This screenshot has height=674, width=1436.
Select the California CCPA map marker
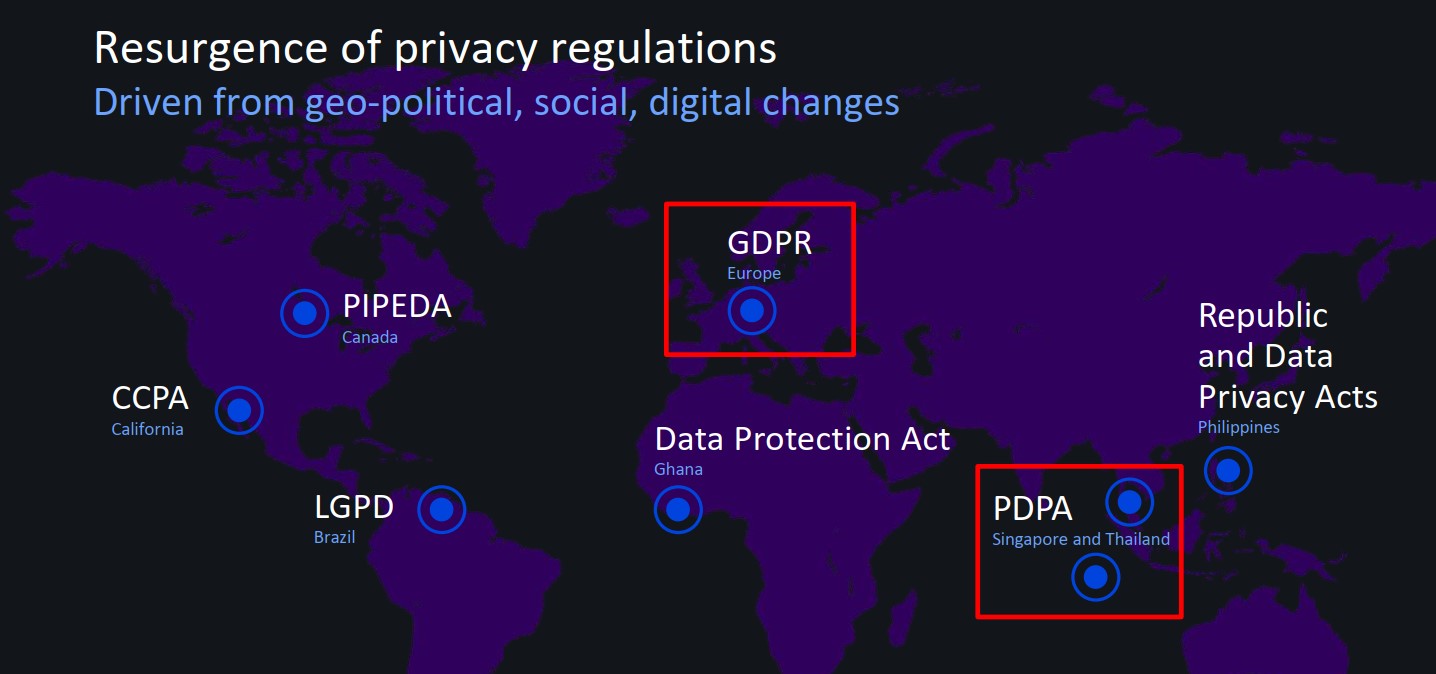pos(239,410)
